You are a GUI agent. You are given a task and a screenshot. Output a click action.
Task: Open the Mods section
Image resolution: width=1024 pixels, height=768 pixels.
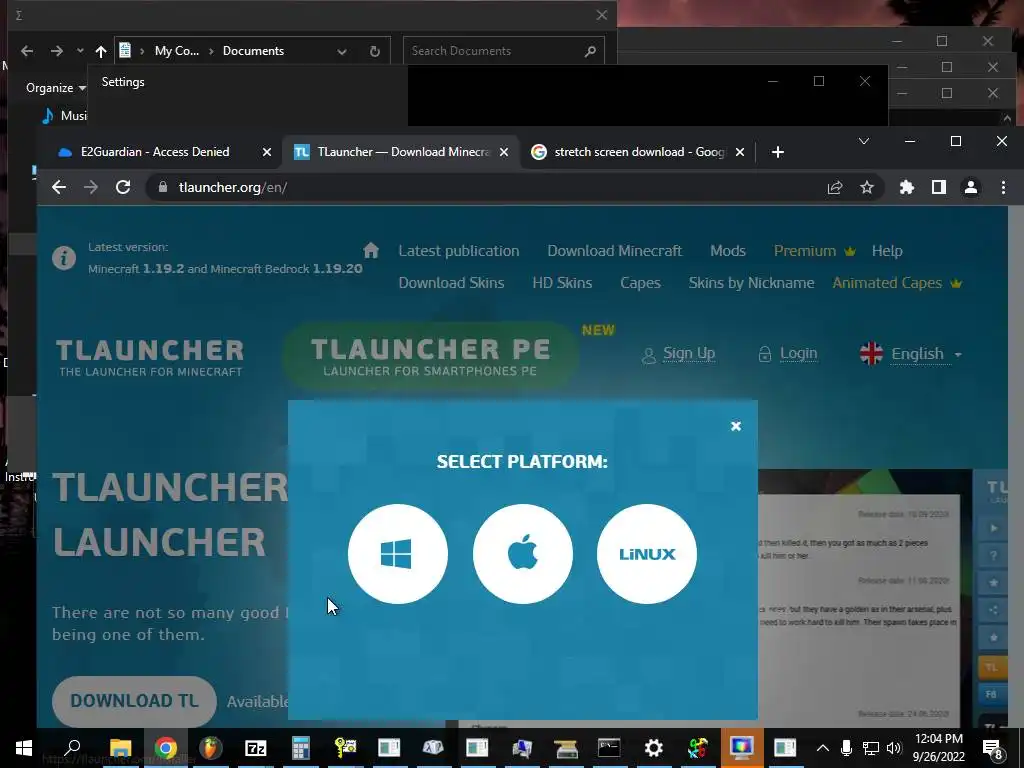(x=728, y=251)
